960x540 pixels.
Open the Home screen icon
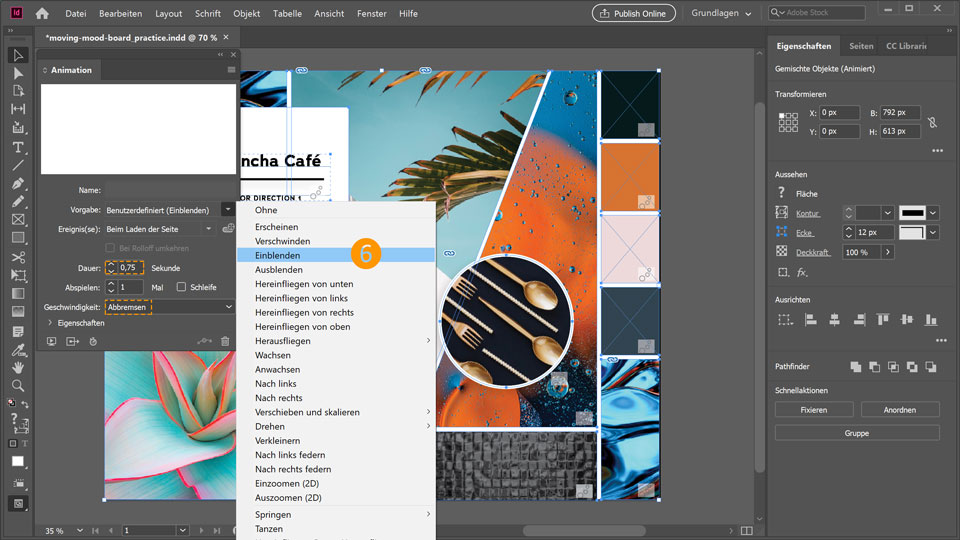pos(41,14)
